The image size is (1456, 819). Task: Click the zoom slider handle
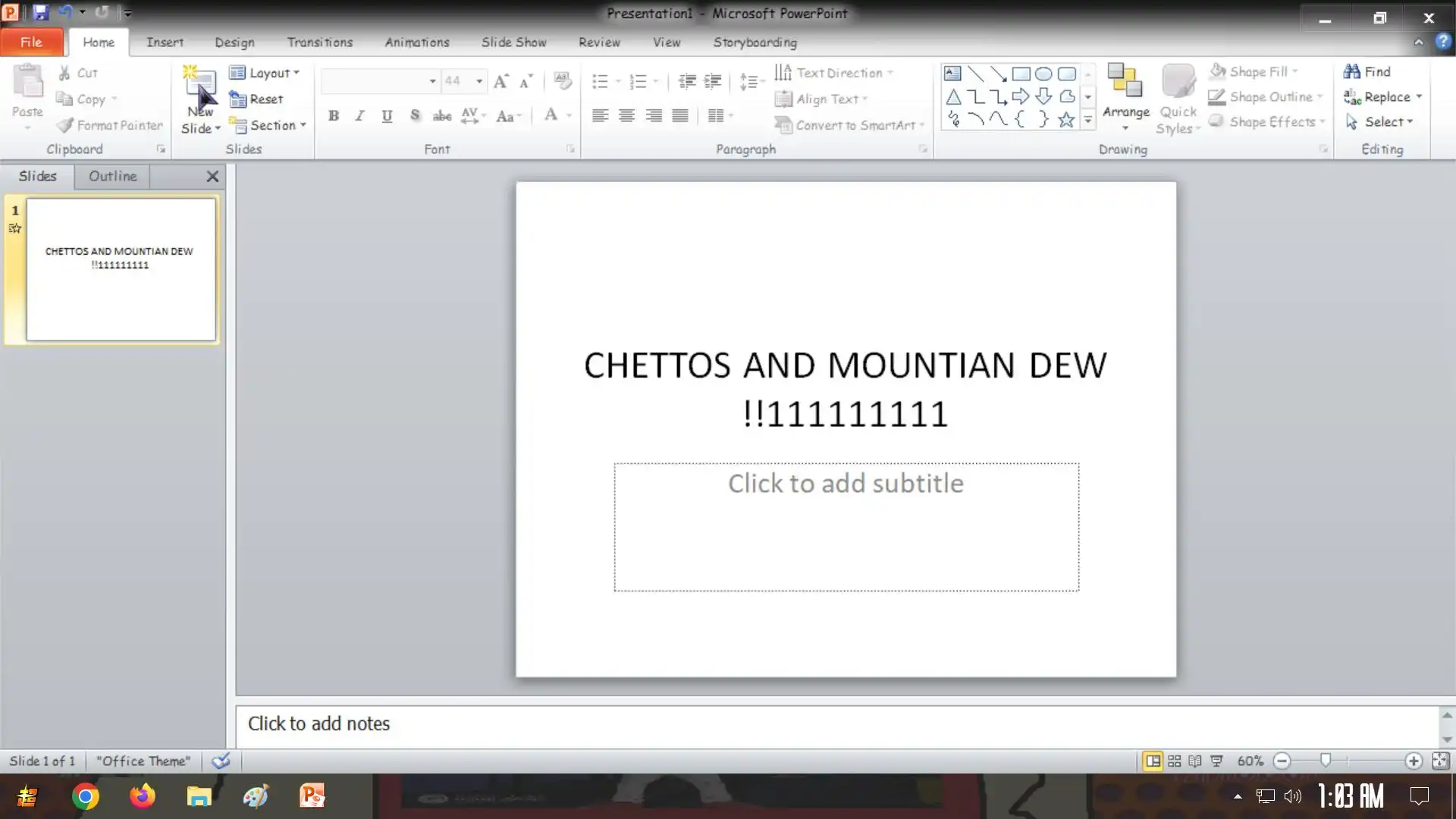click(x=1326, y=760)
